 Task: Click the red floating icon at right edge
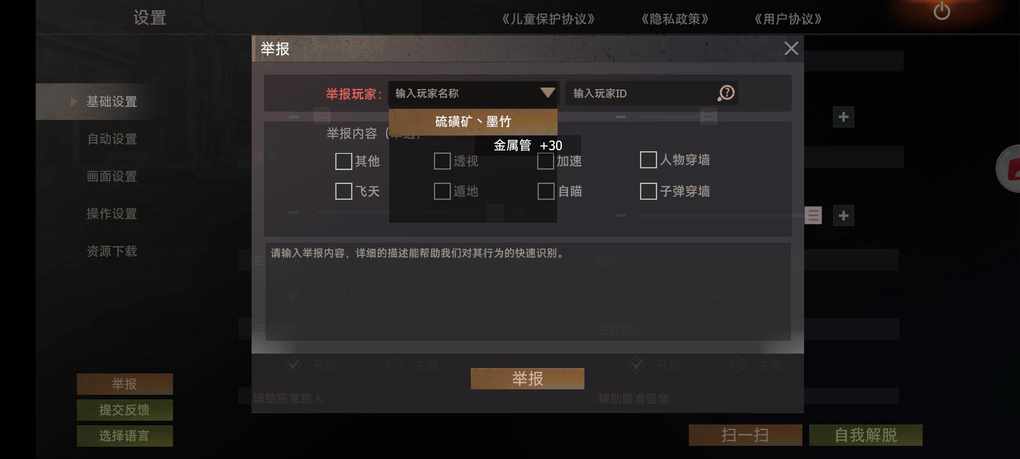click(1009, 169)
